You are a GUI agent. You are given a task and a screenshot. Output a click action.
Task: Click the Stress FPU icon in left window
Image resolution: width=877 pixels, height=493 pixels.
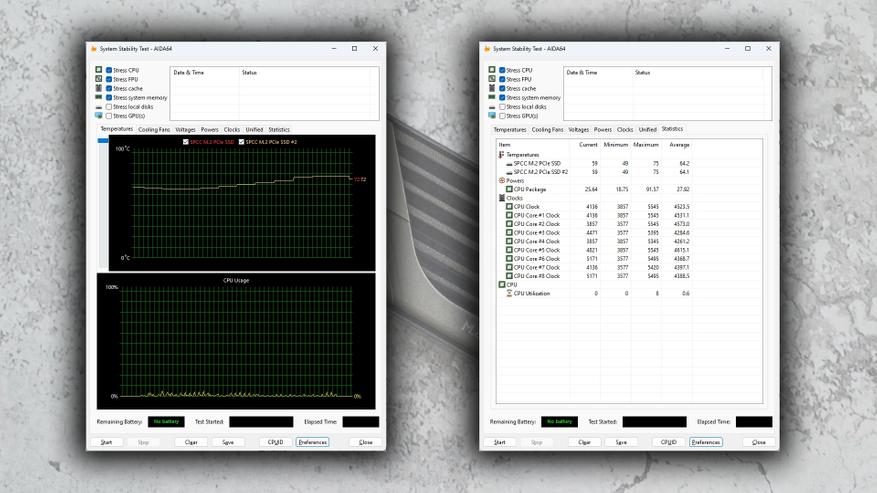[x=99, y=79]
